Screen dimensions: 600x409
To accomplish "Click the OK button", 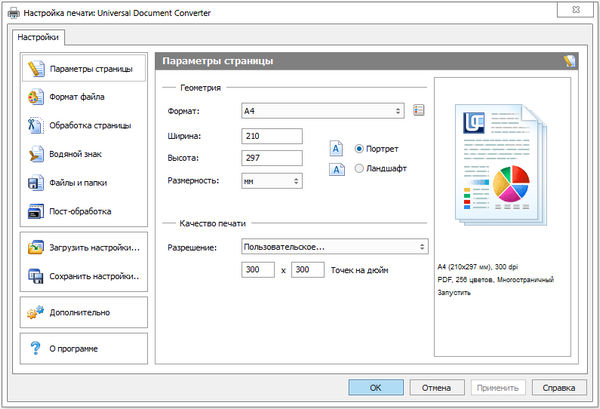I will tap(376, 387).
